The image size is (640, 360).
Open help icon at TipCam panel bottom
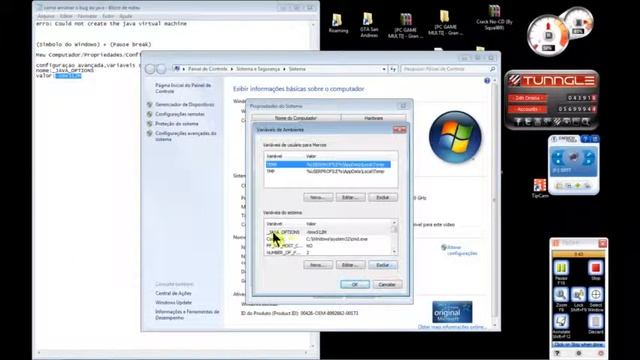[557, 353]
